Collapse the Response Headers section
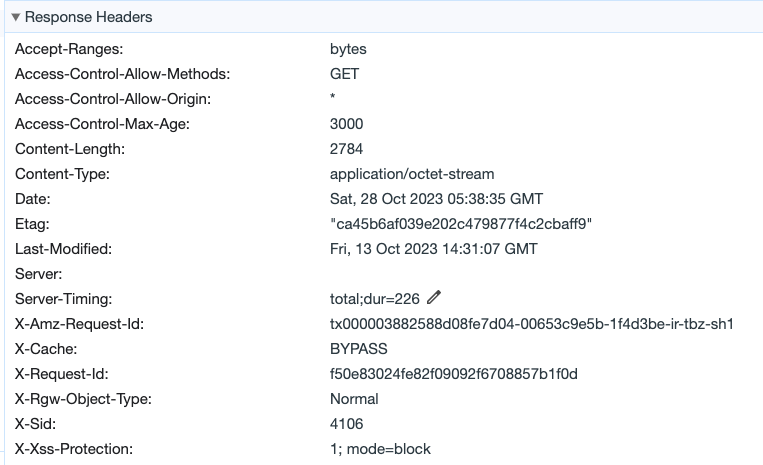 pyautogui.click(x=15, y=17)
